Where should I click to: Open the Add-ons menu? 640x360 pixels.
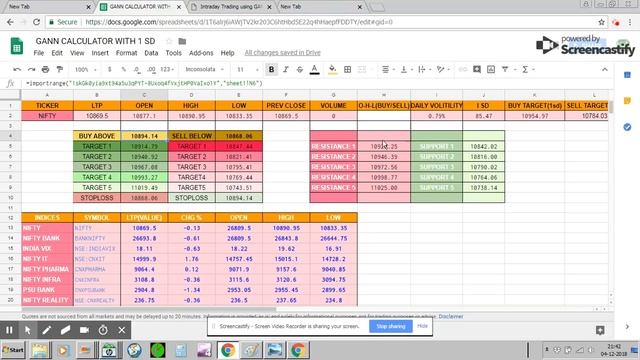201,53
